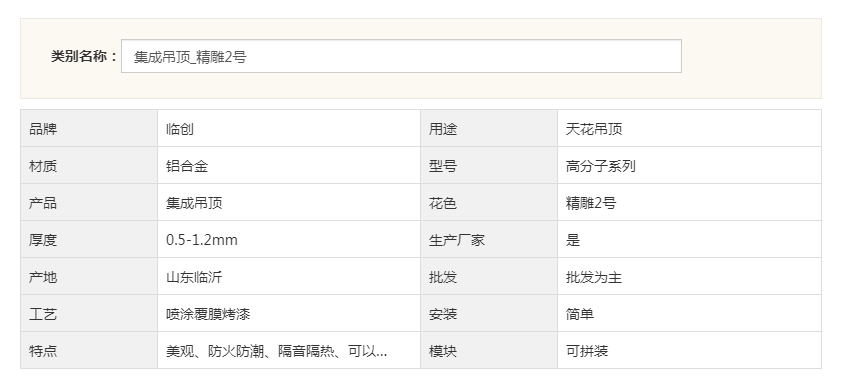Screen dimensions: 844x381
Task: Click the 特点 label cell
Action: tap(89, 351)
